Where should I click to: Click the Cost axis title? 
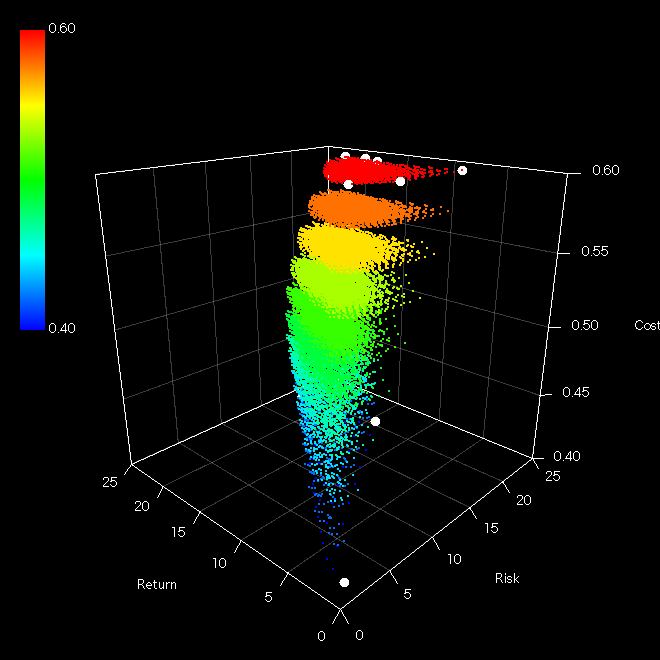click(x=647, y=325)
